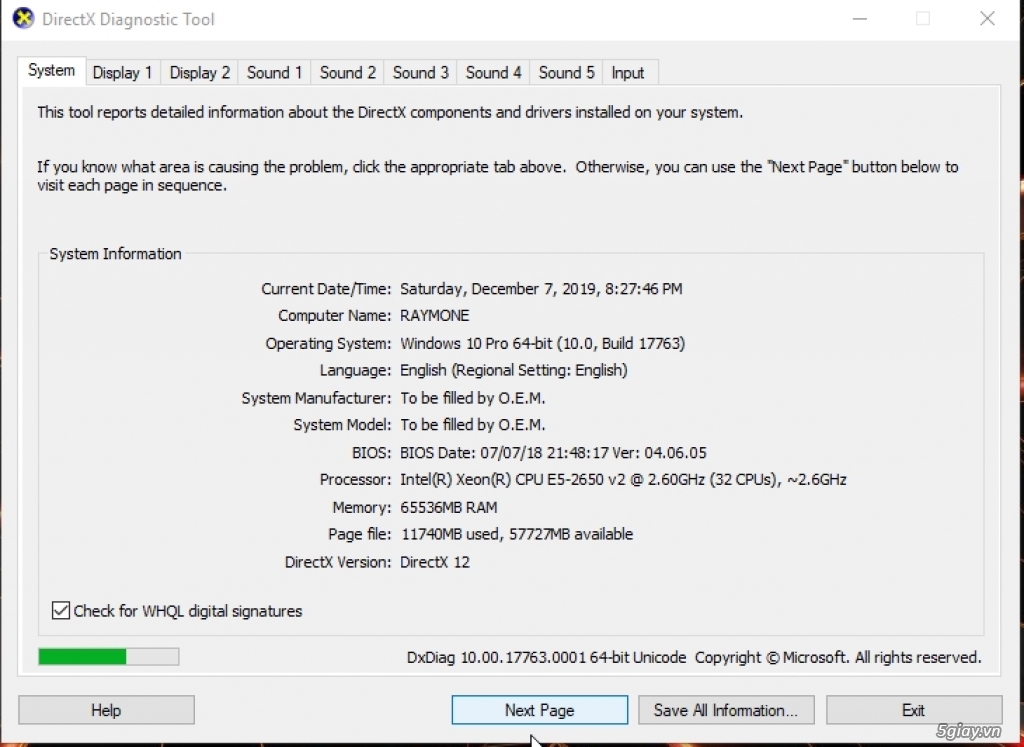The image size is (1024, 747).
Task: Click the DirectX 12 version value
Action: point(435,562)
